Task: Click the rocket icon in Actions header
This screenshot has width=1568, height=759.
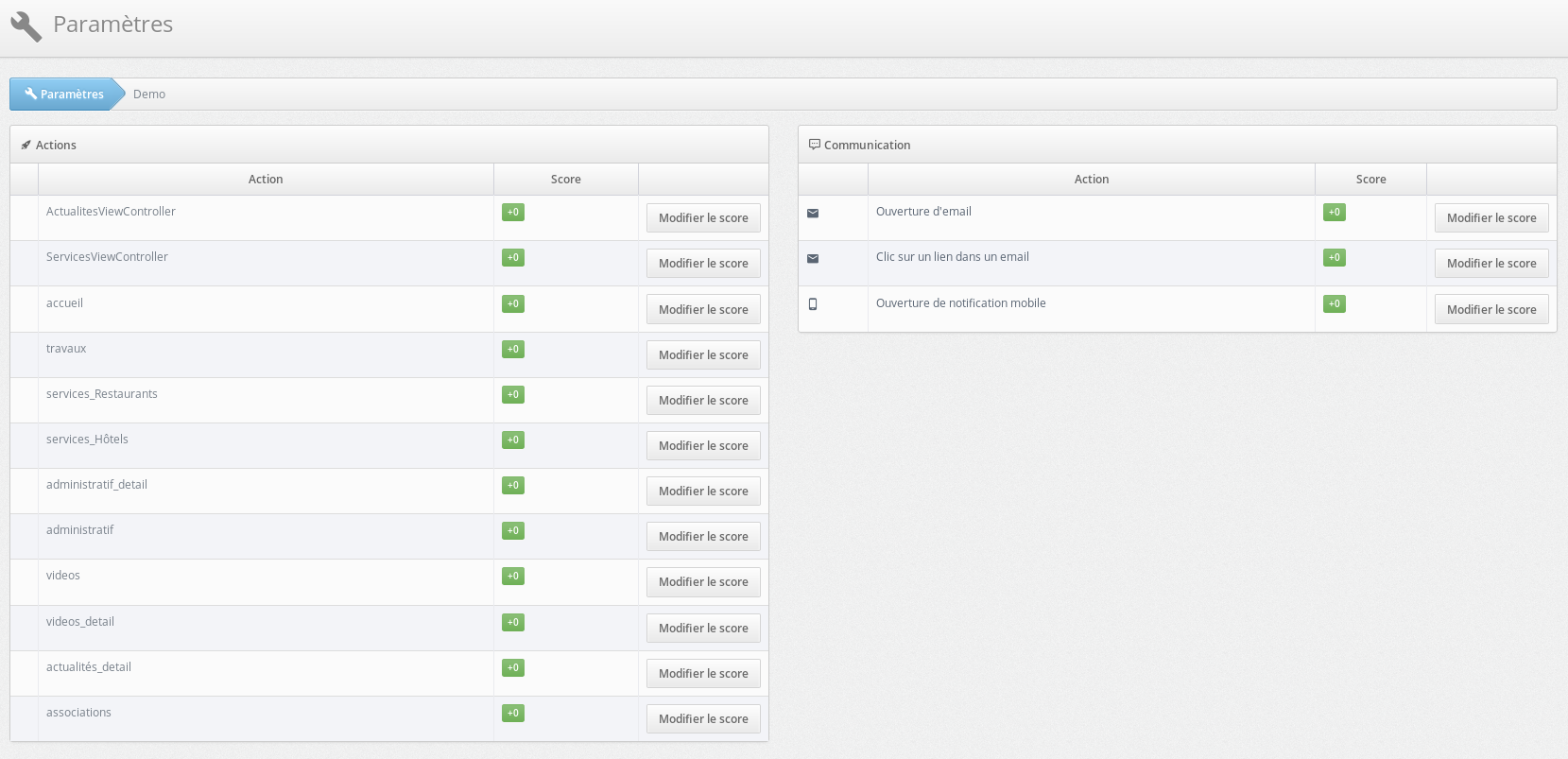Action: pyautogui.click(x=26, y=146)
